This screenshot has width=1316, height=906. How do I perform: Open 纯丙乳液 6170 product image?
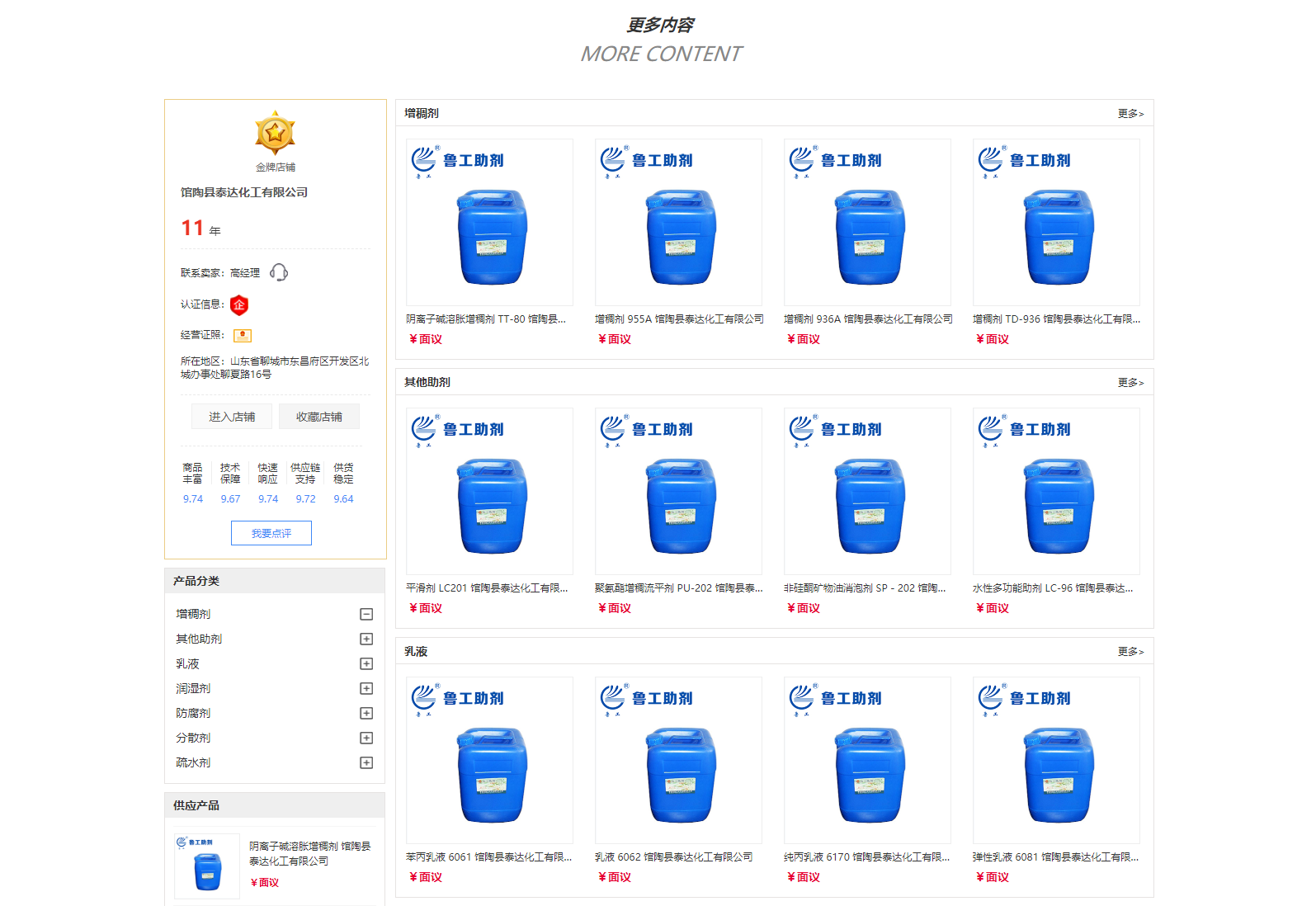point(867,760)
